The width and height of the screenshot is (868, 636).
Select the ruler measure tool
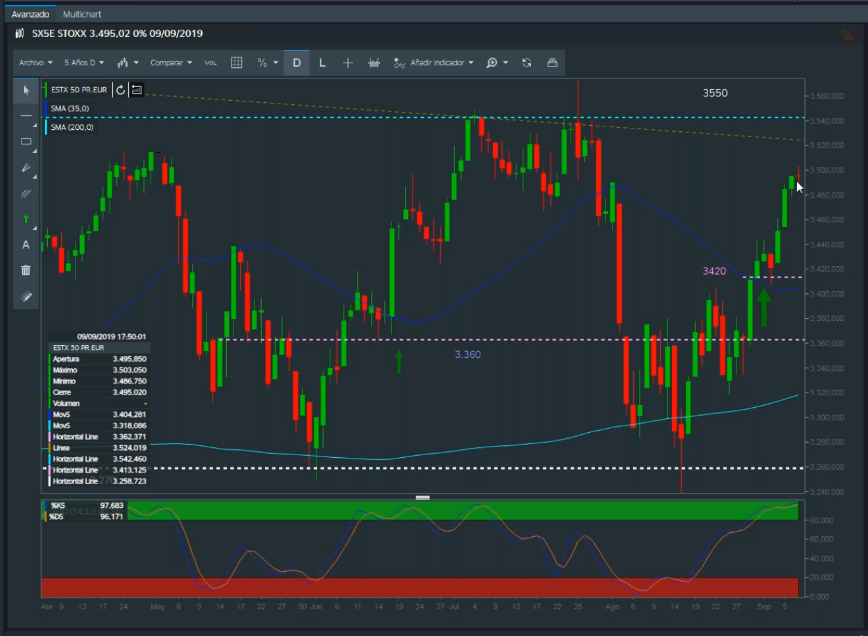click(26, 296)
